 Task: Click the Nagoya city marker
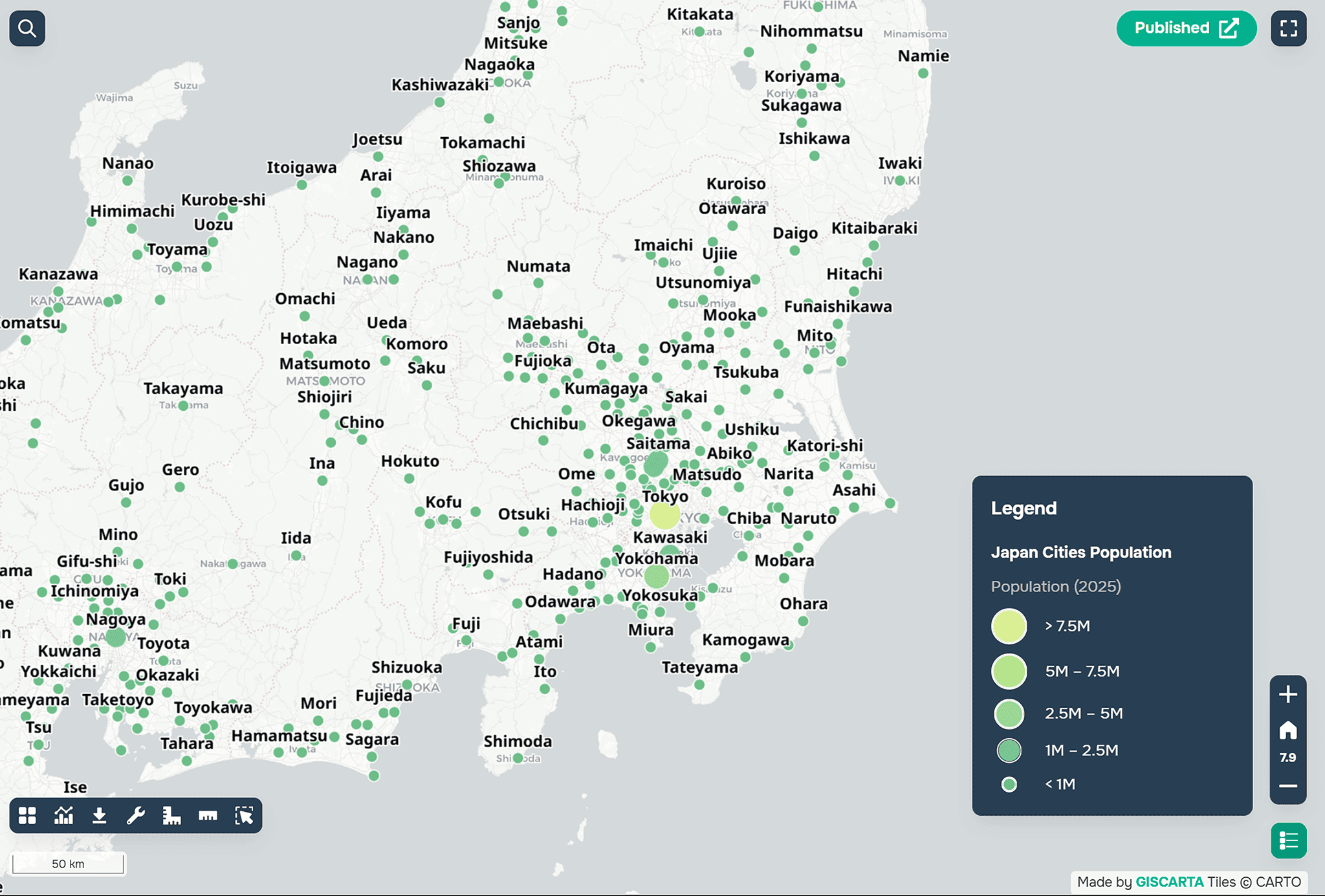pyautogui.click(x=116, y=637)
